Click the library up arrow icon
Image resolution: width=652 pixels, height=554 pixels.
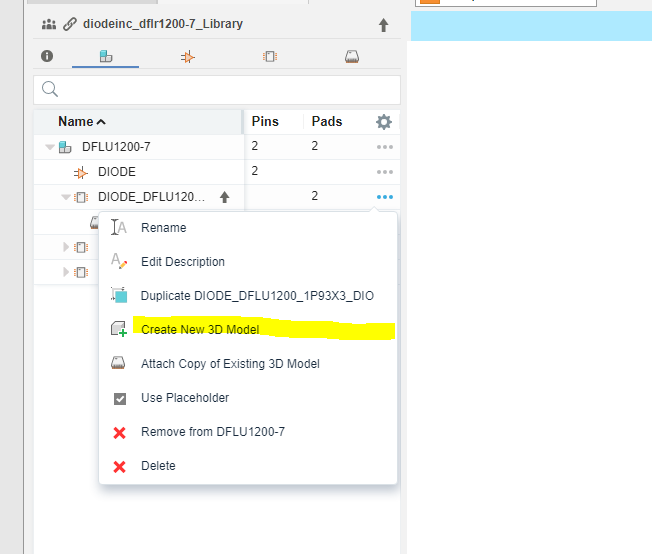383,25
